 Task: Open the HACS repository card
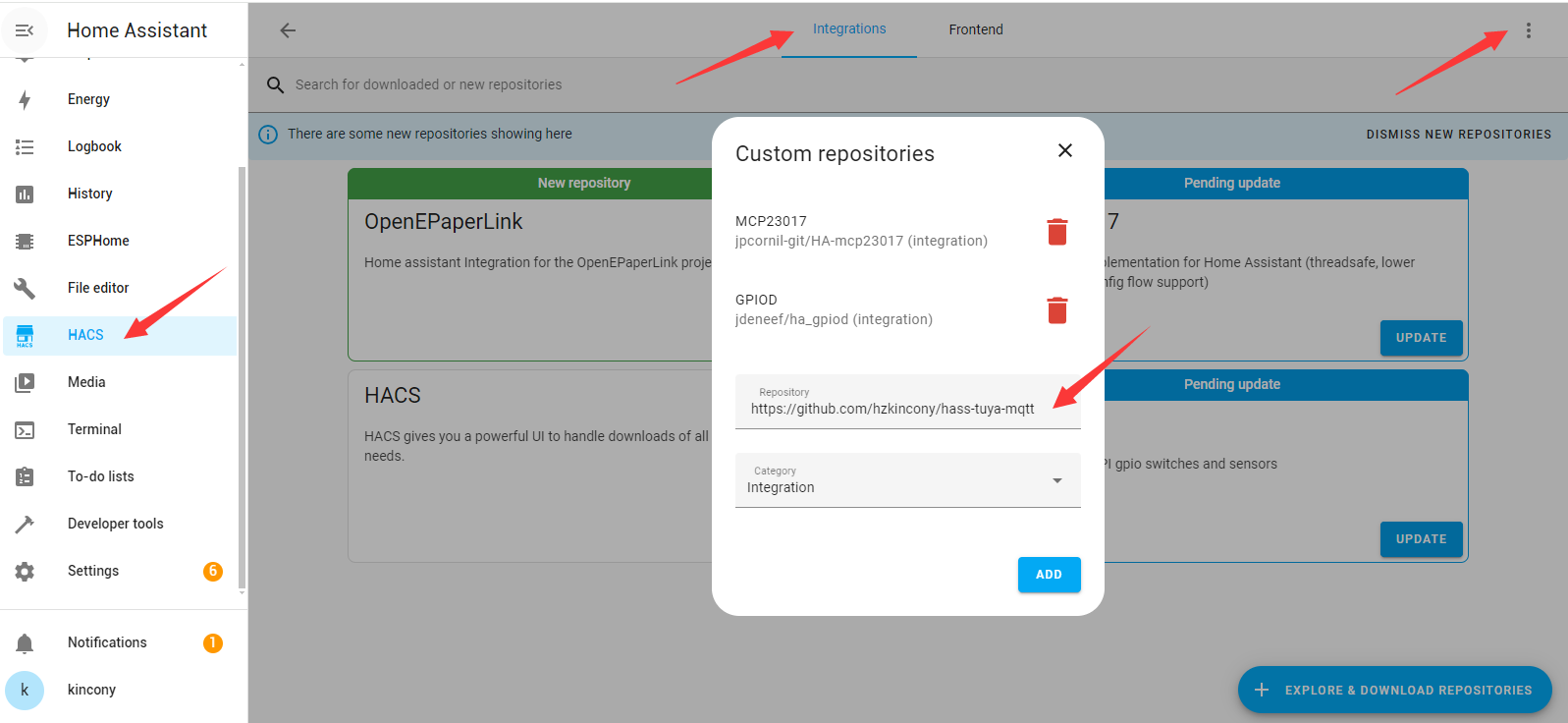click(530, 466)
